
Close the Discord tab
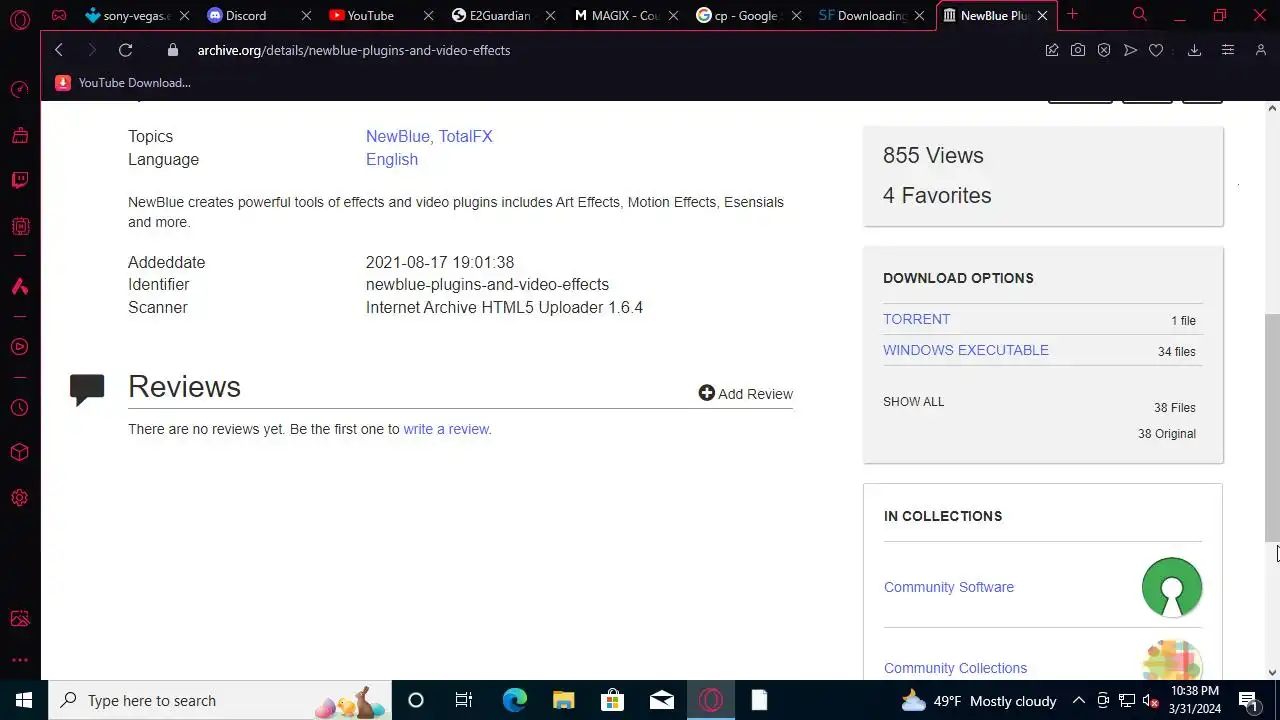coord(306,15)
